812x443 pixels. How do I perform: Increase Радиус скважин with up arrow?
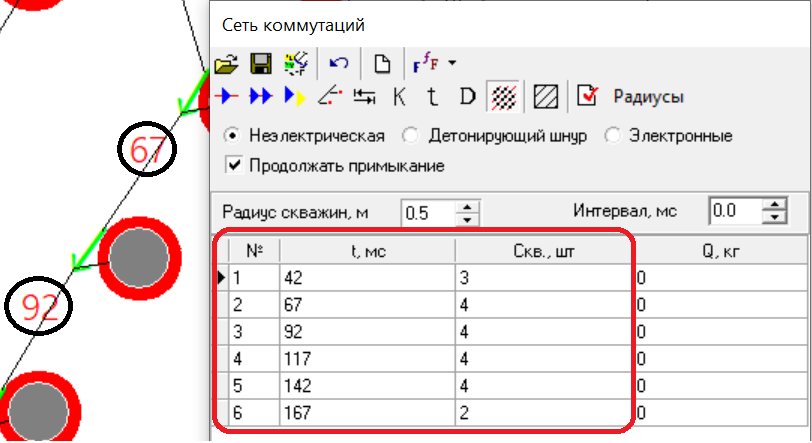[x=468, y=207]
